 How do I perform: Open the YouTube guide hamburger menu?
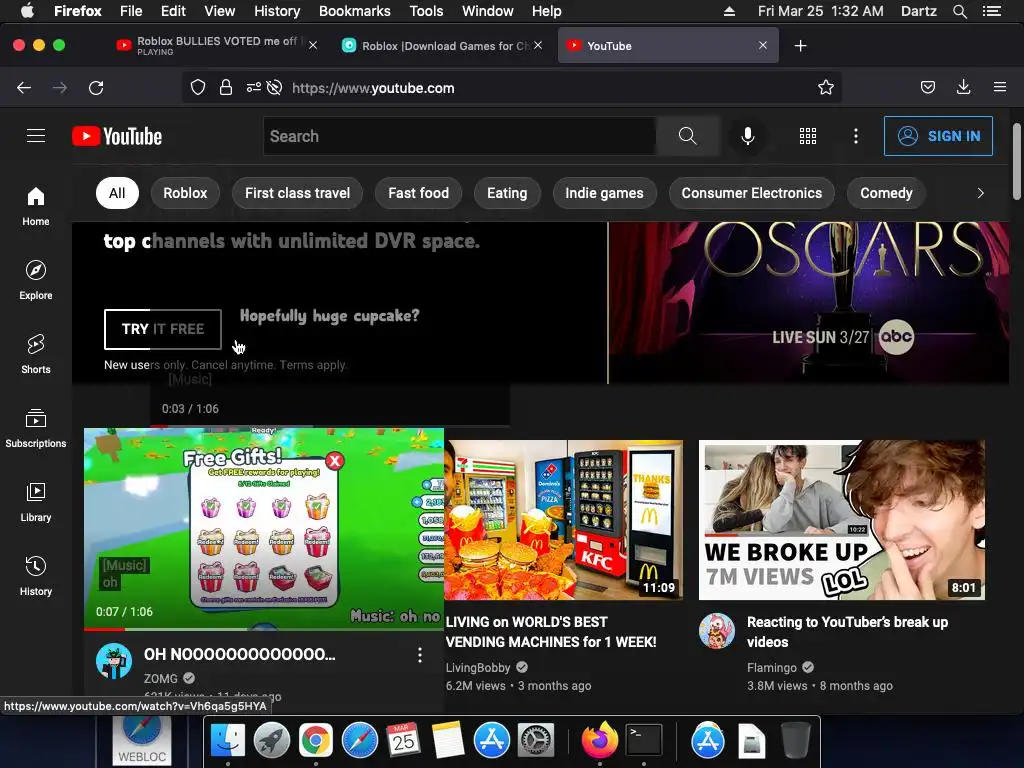tap(36, 136)
